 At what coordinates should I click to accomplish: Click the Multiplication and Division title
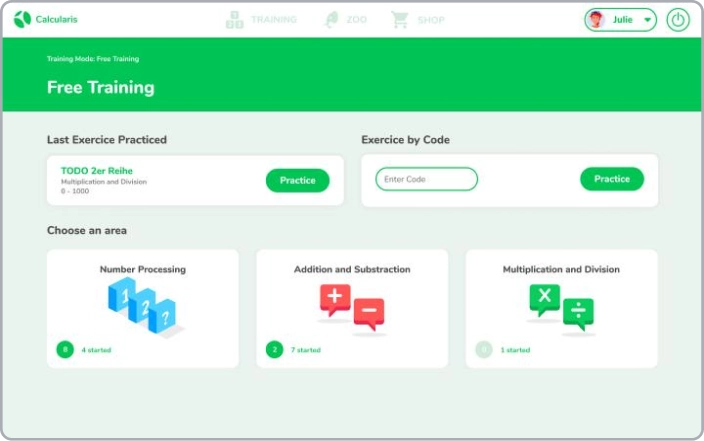[x=561, y=269]
